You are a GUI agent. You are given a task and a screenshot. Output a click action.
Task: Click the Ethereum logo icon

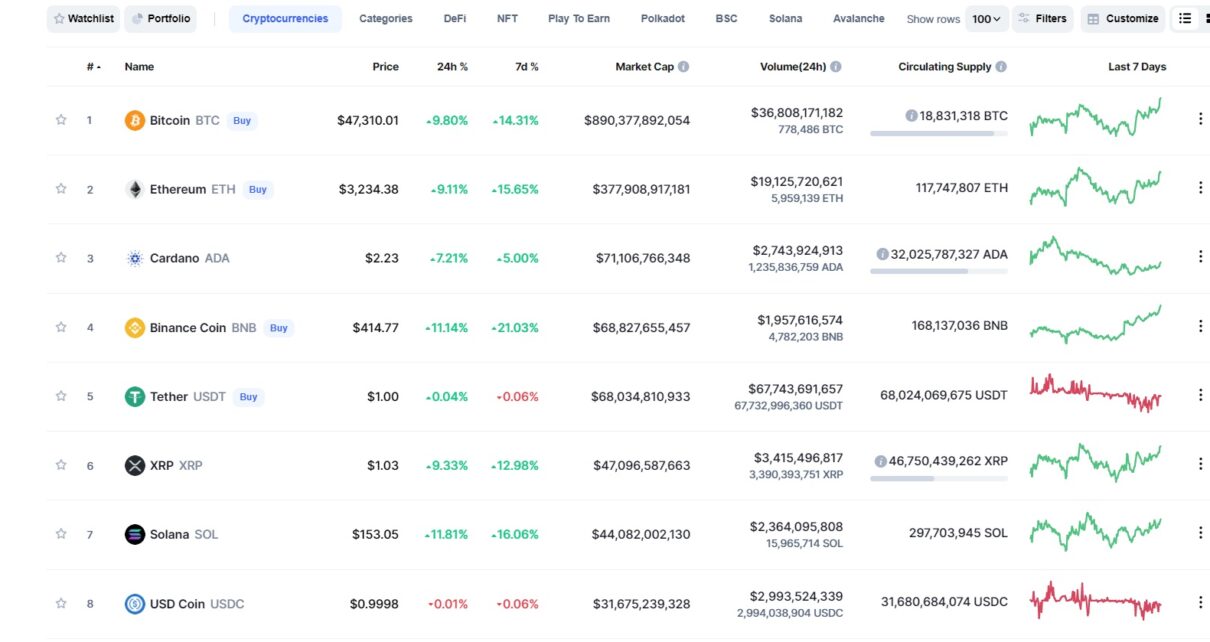tap(135, 189)
